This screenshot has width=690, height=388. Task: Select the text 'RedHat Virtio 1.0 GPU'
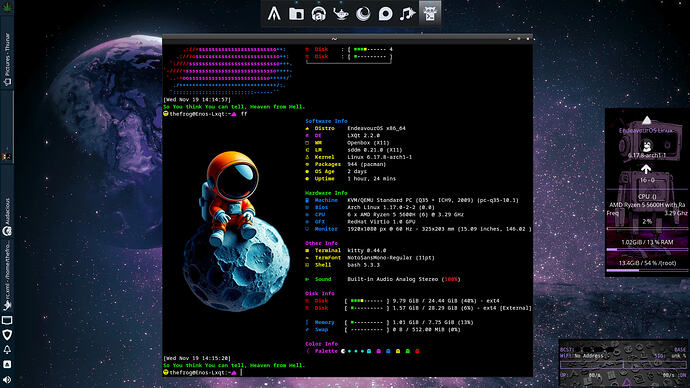[x=381, y=222]
